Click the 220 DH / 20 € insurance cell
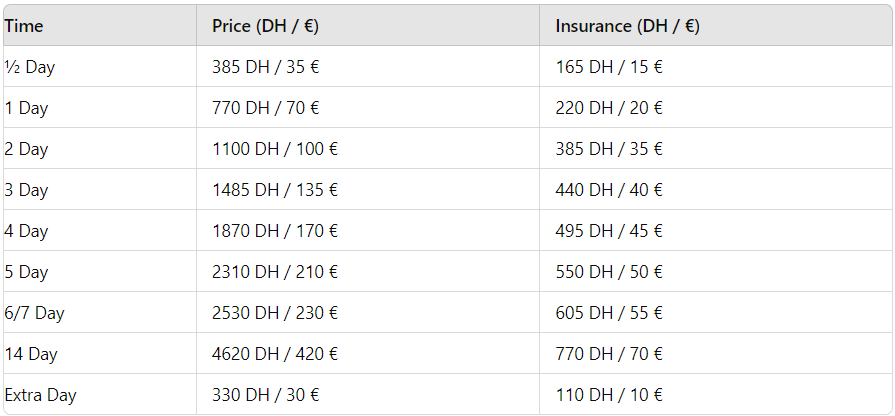This screenshot has height=416, width=895. click(x=609, y=108)
